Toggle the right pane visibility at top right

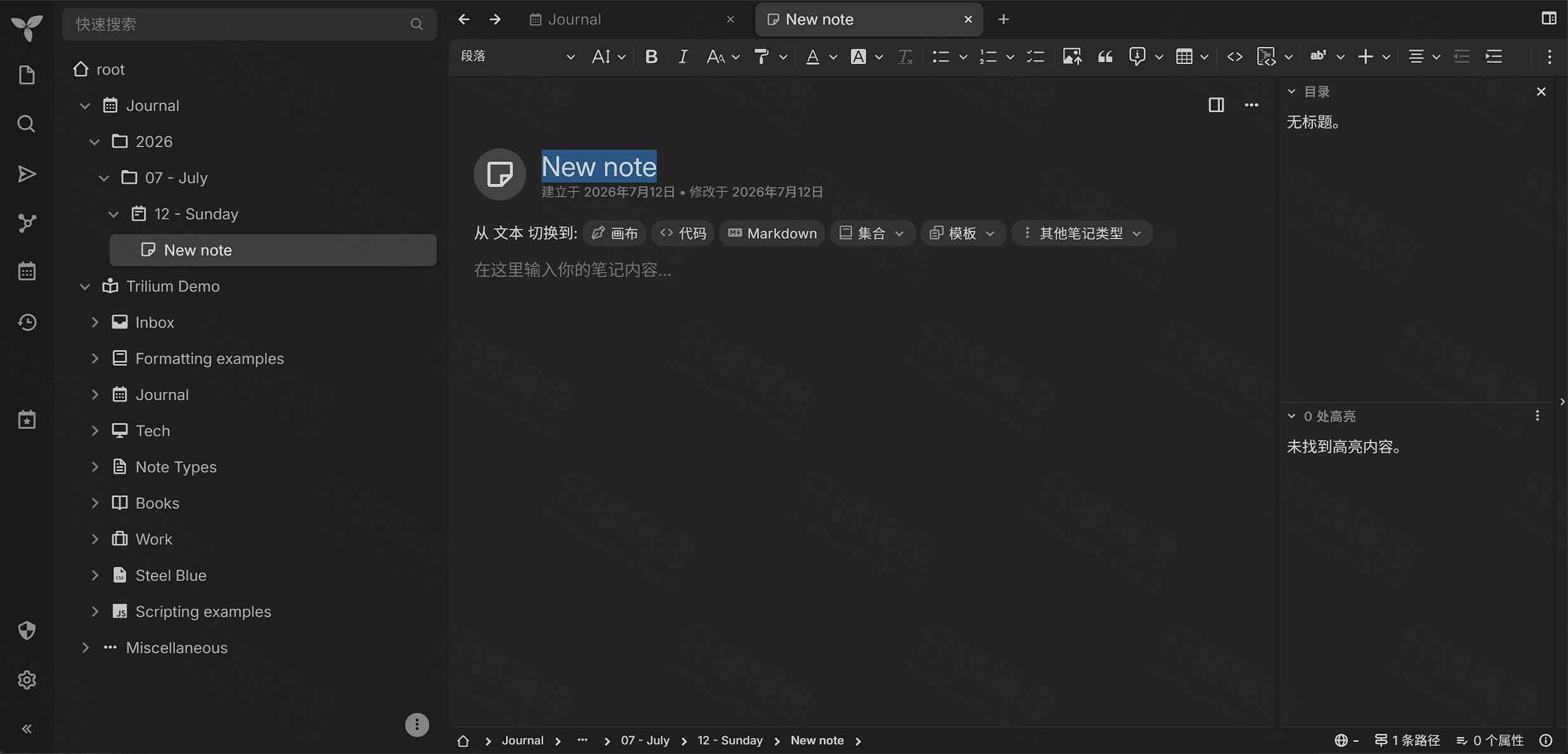click(x=1549, y=18)
